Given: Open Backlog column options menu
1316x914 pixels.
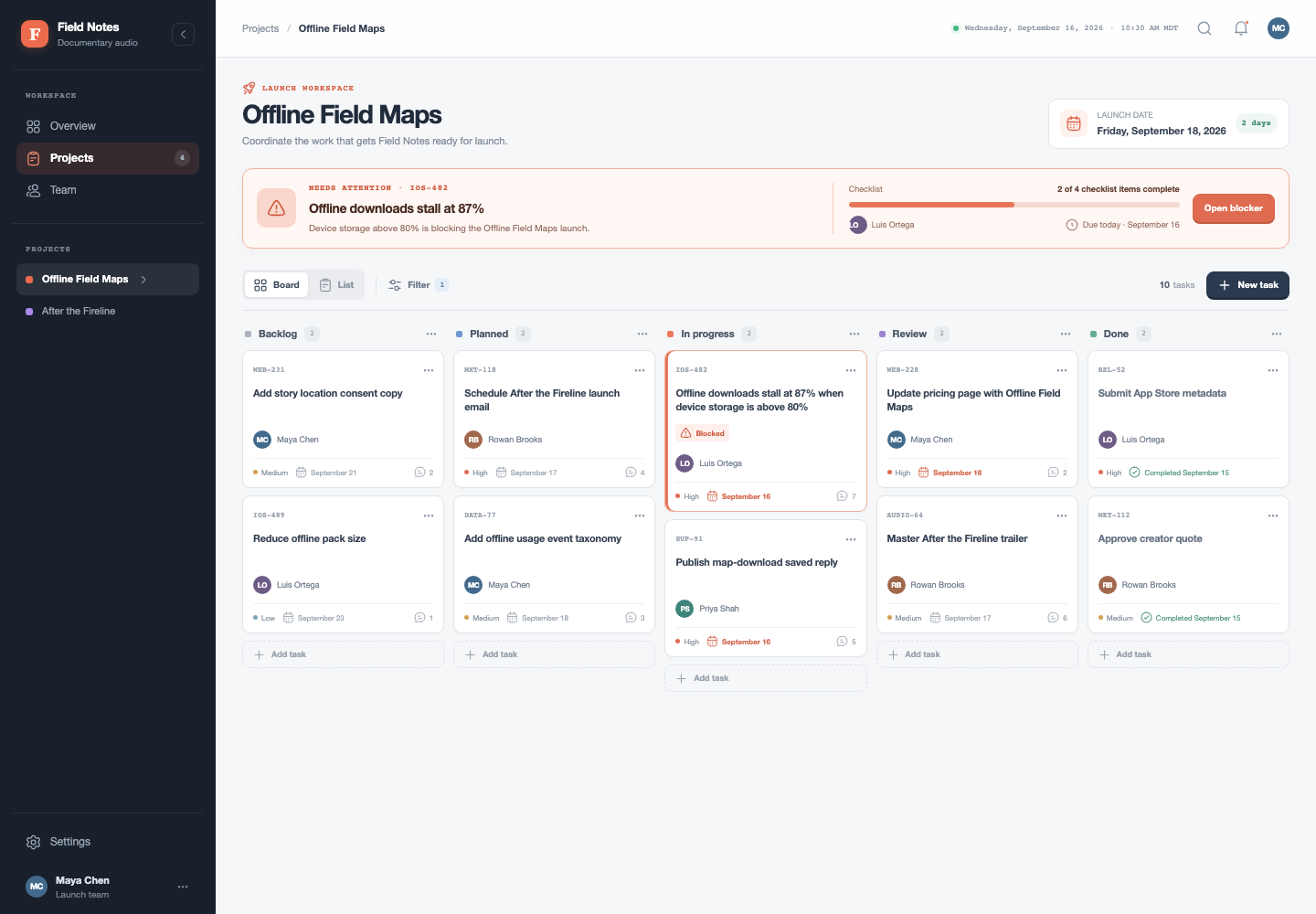Looking at the screenshot, I should click(431, 334).
